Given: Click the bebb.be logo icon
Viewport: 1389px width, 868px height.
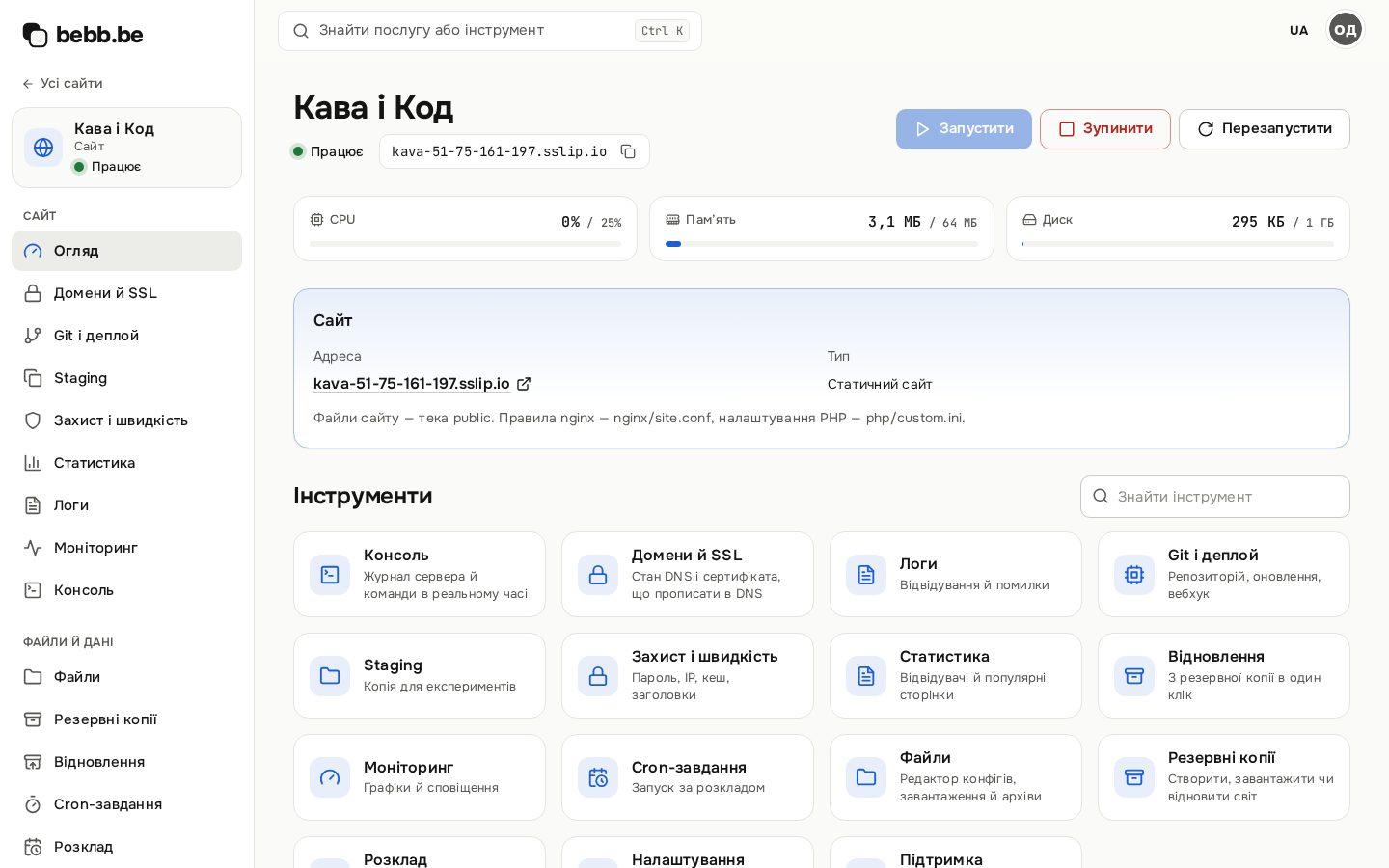Looking at the screenshot, I should [x=35, y=35].
